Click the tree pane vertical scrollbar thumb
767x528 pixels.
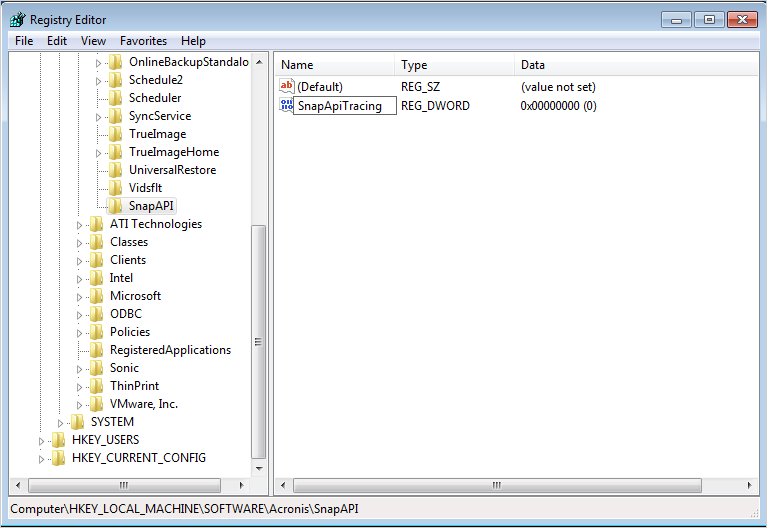pyautogui.click(x=258, y=342)
